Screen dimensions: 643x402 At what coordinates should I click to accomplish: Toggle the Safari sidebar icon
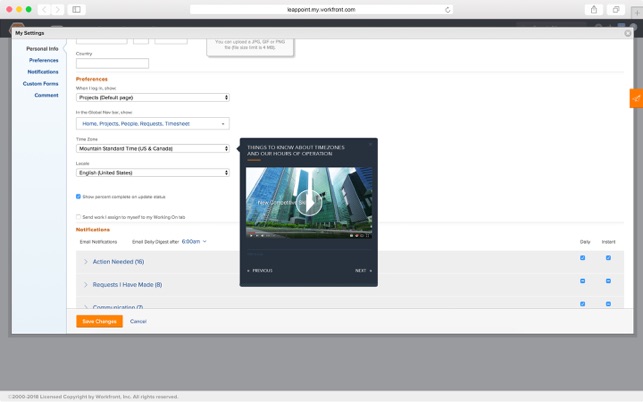[76, 10]
